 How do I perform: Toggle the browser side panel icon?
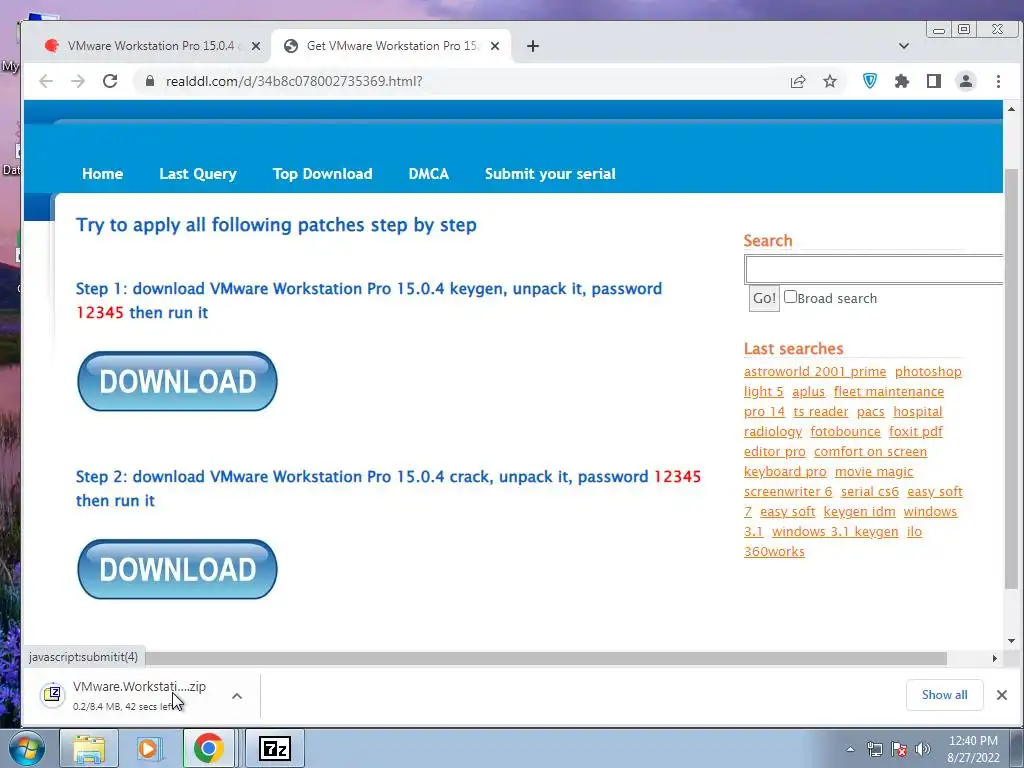(934, 81)
